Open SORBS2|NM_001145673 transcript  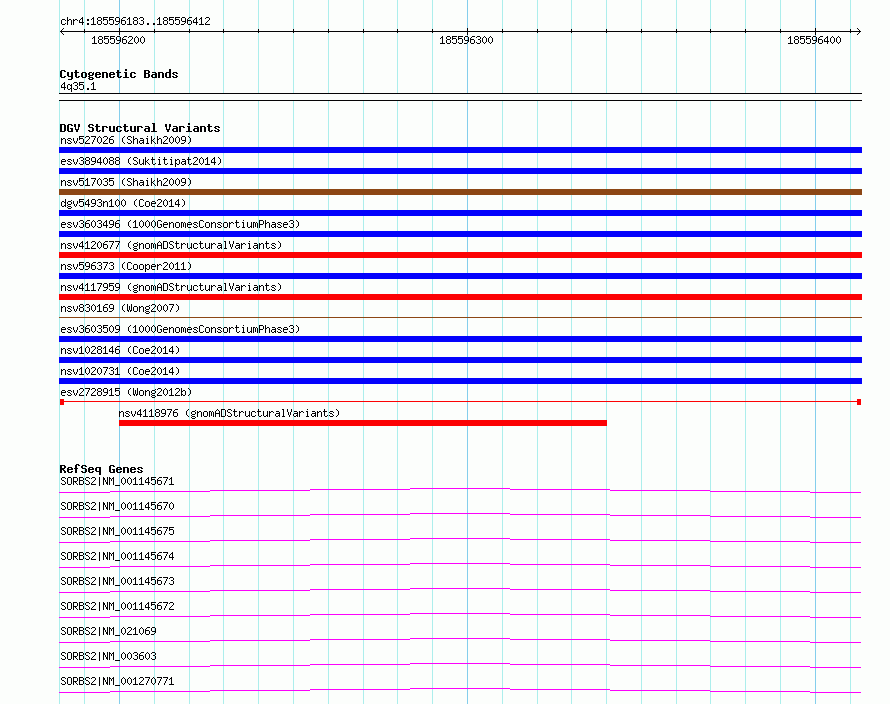coord(117,581)
